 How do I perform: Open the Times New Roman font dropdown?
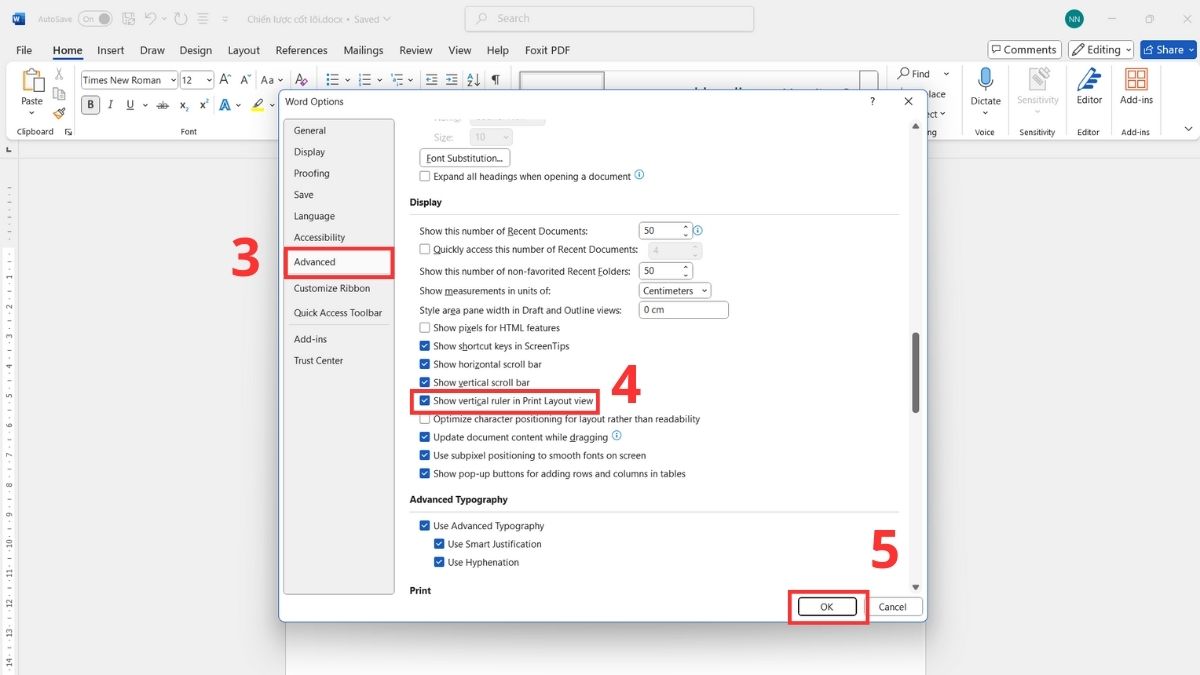[x=172, y=80]
